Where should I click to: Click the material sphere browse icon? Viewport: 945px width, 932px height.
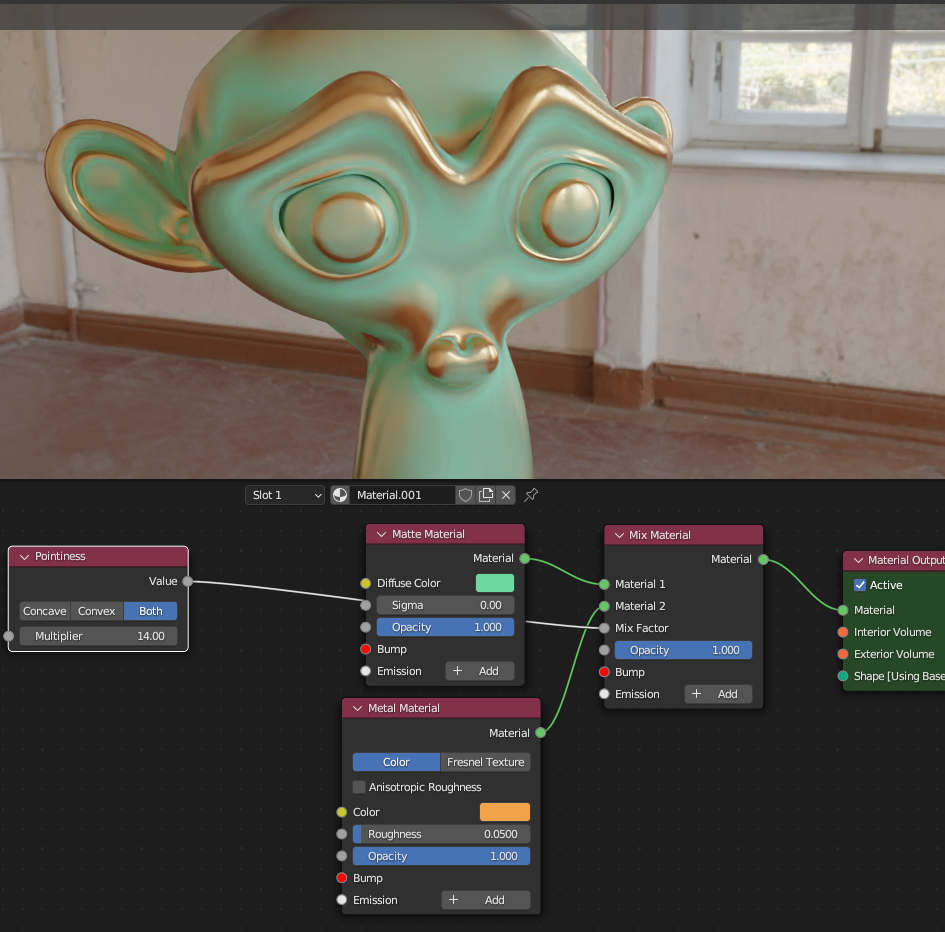[x=341, y=495]
